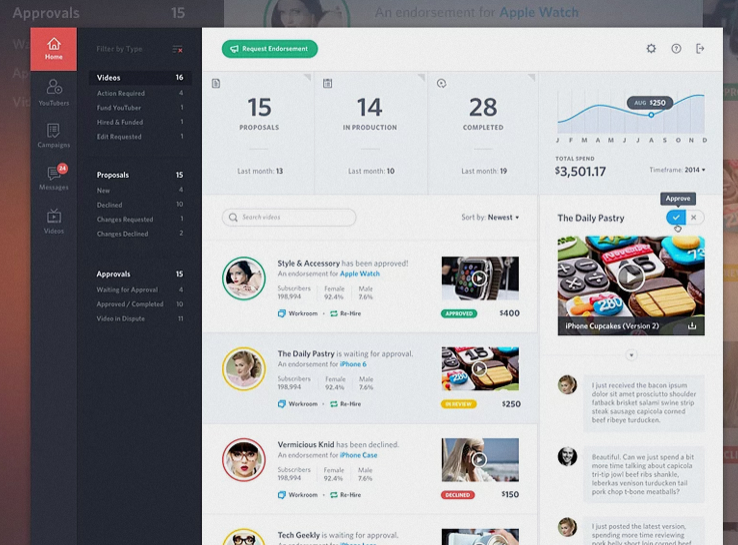Screen dimensions: 738x545
Task: Re-Hire Vermicious Knid
Action: [345, 495]
